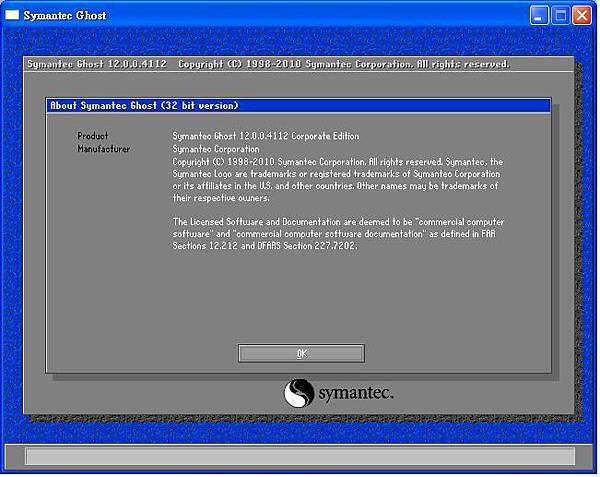Click the empty status bar field at bottom

click(300, 456)
